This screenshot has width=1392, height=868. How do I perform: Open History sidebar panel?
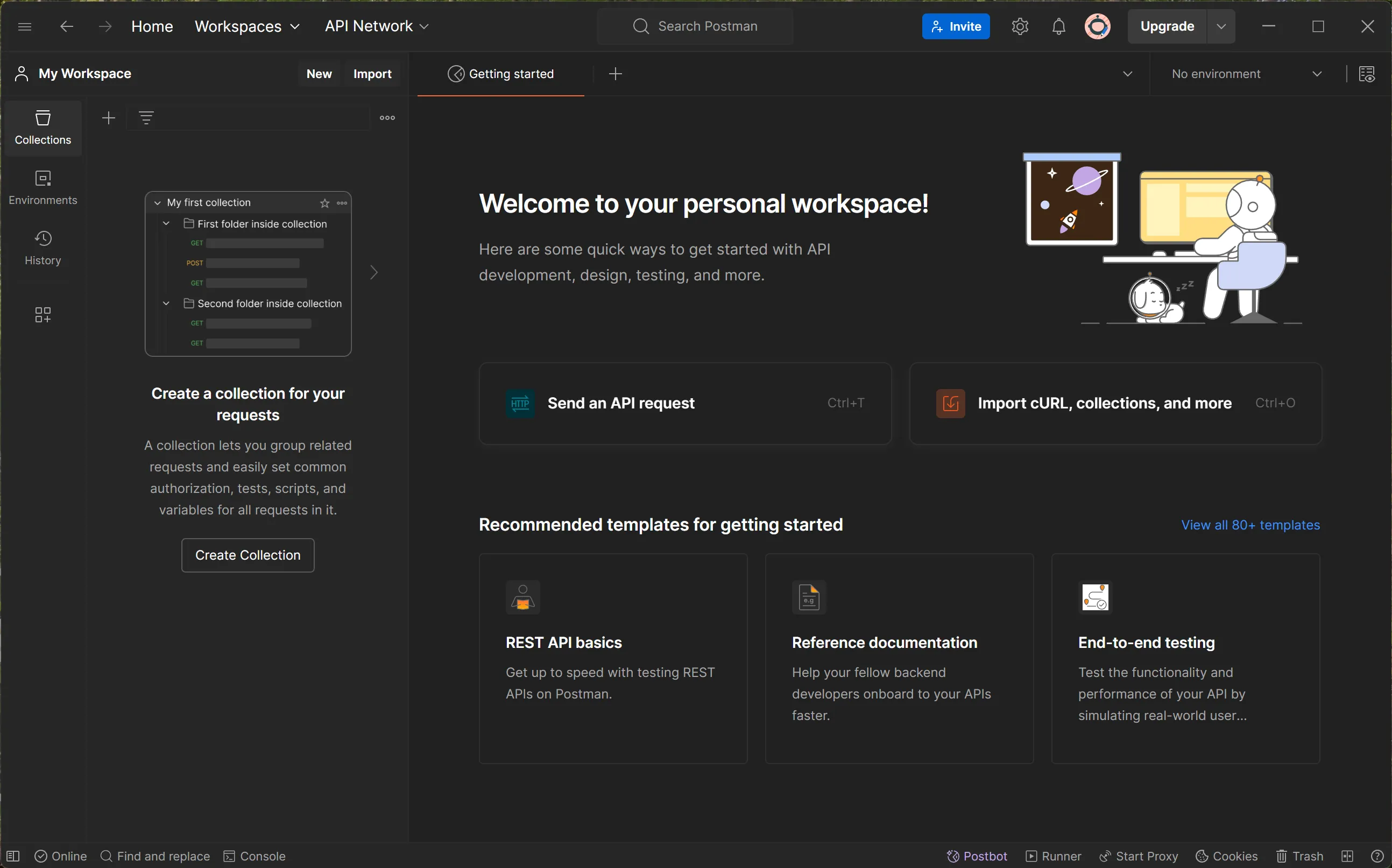[43, 248]
